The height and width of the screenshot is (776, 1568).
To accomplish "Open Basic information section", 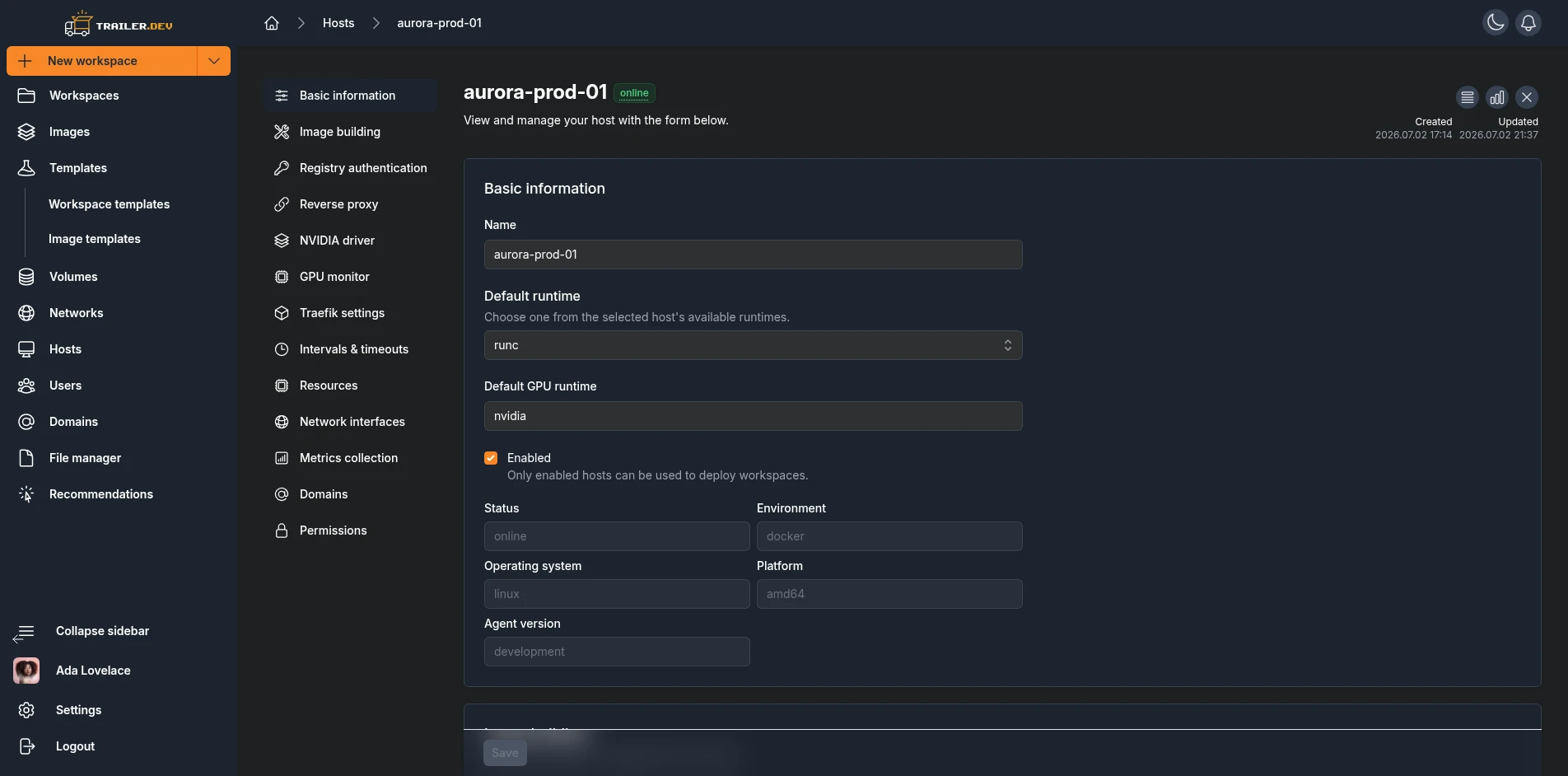I will (351, 96).
